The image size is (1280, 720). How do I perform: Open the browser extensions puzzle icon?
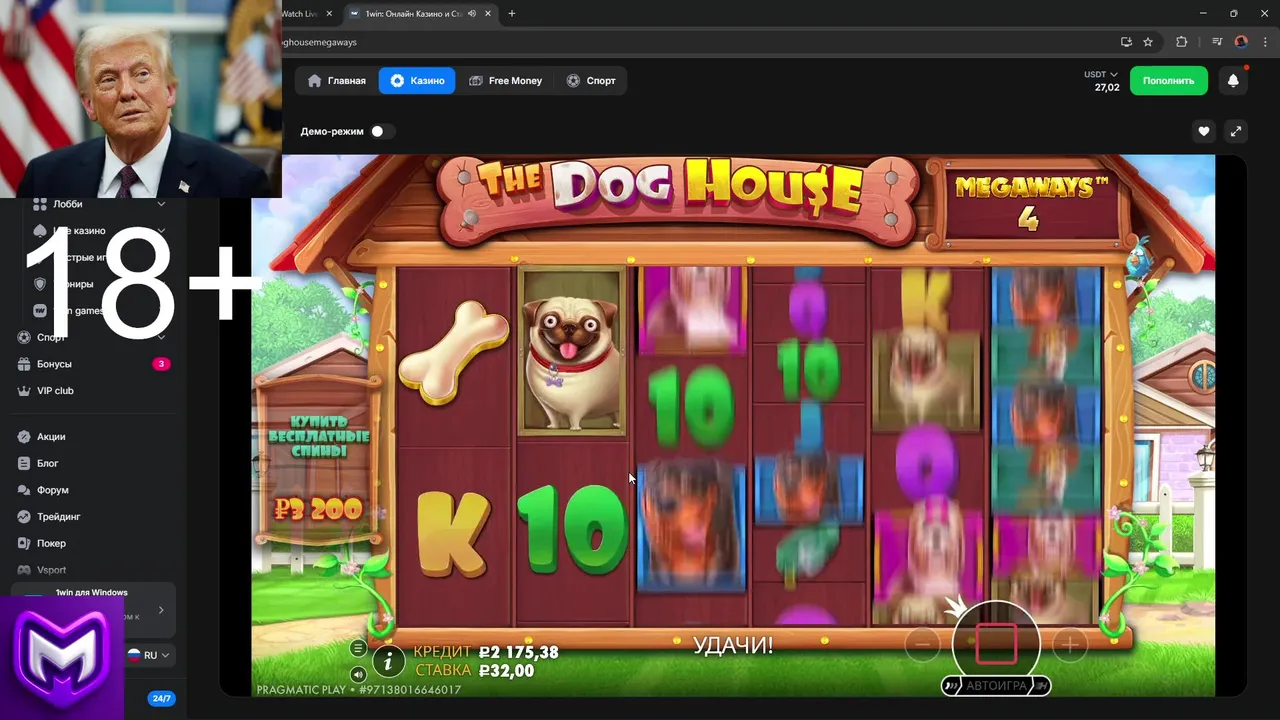[1181, 42]
